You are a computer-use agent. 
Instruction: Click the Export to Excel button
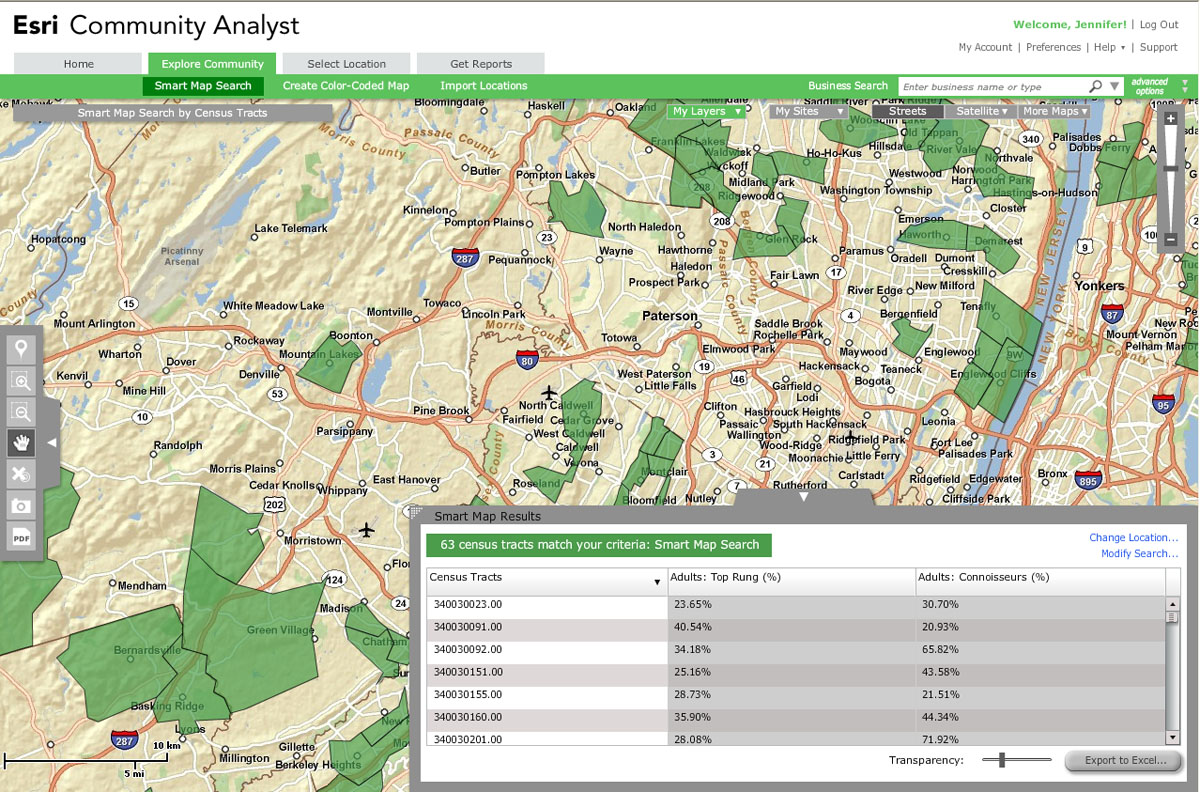point(1124,760)
